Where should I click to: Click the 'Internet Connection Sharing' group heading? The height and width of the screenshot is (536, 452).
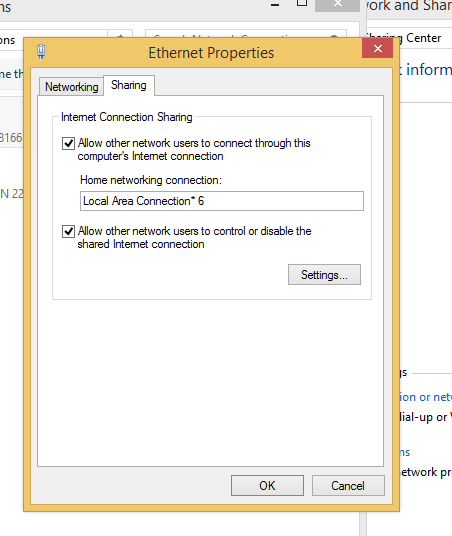pyautogui.click(x=127, y=117)
